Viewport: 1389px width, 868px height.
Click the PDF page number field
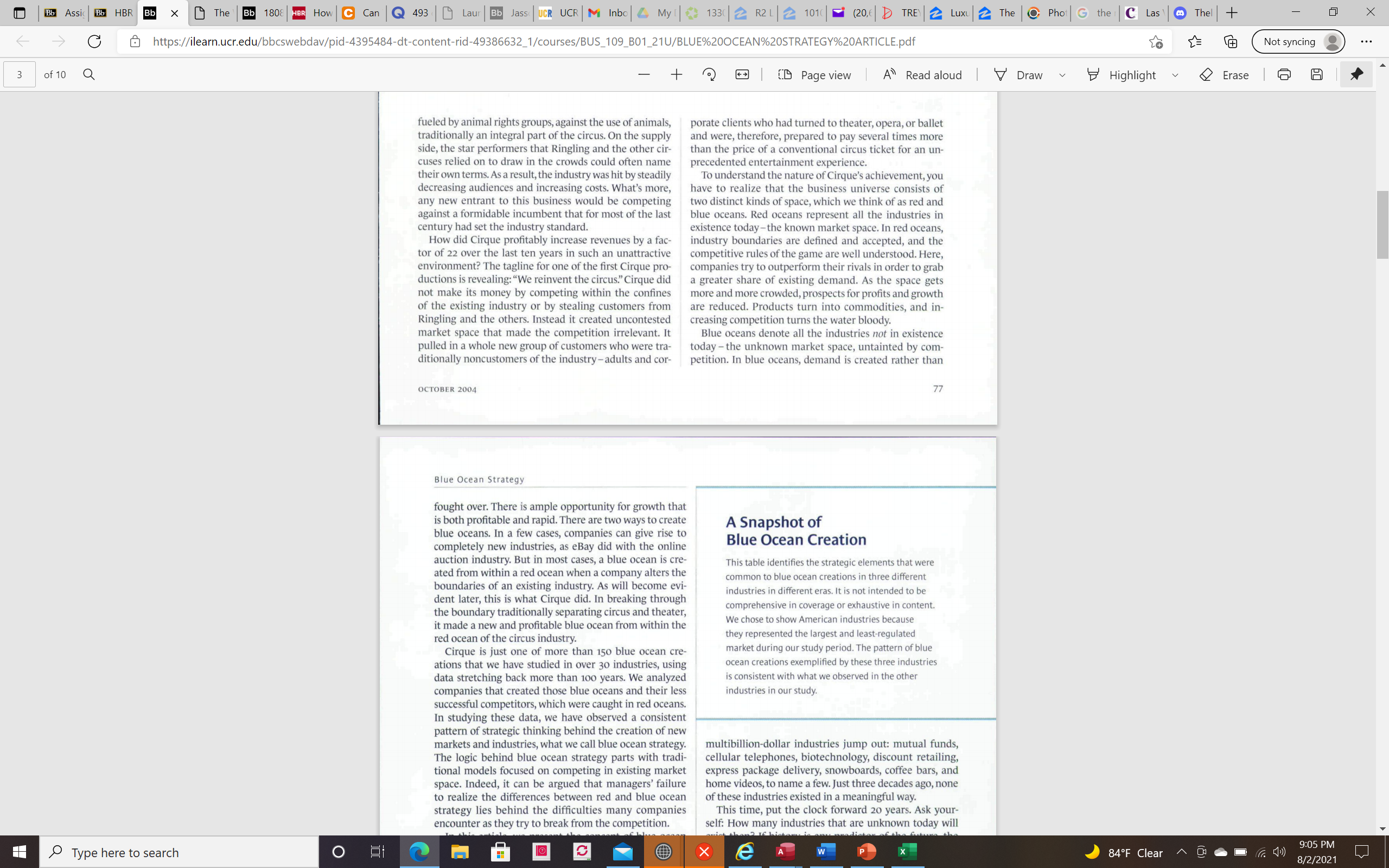[x=20, y=75]
